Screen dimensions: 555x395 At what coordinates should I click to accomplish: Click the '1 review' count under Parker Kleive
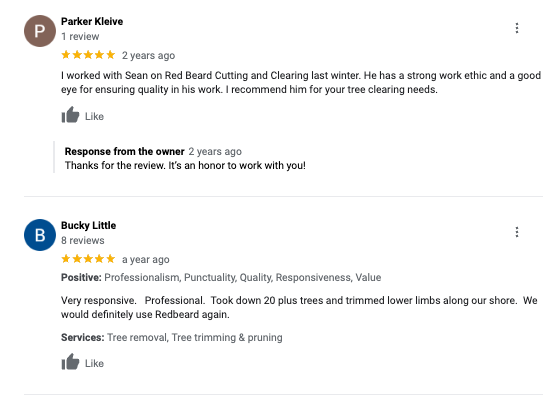pyautogui.click(x=80, y=36)
